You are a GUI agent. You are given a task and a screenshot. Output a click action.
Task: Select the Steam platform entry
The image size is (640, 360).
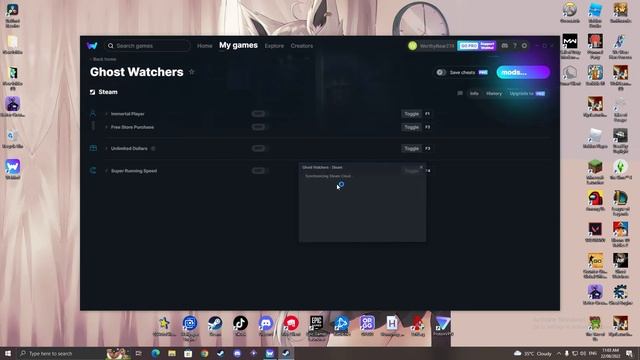click(104, 92)
